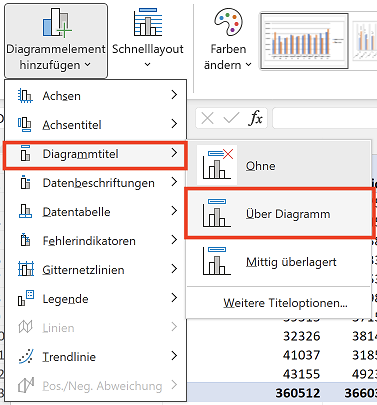377x405 pixels.
Task: Click the Datentabelle menu icon
Action: 25,211
